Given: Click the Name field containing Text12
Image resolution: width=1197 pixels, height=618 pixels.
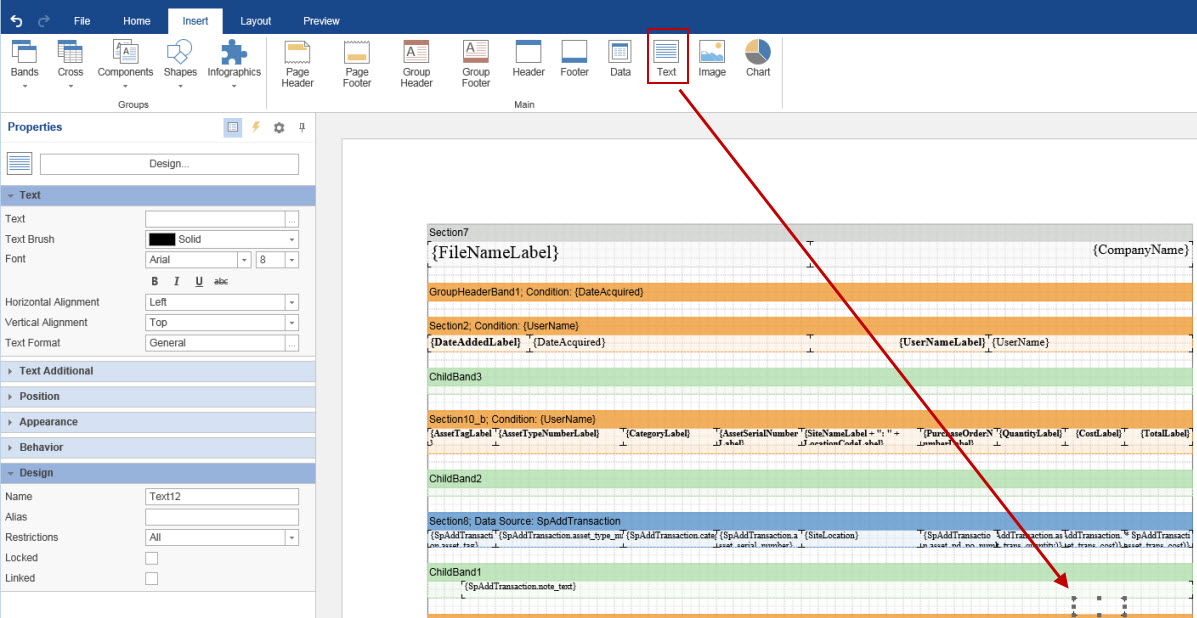Looking at the screenshot, I should (222, 497).
